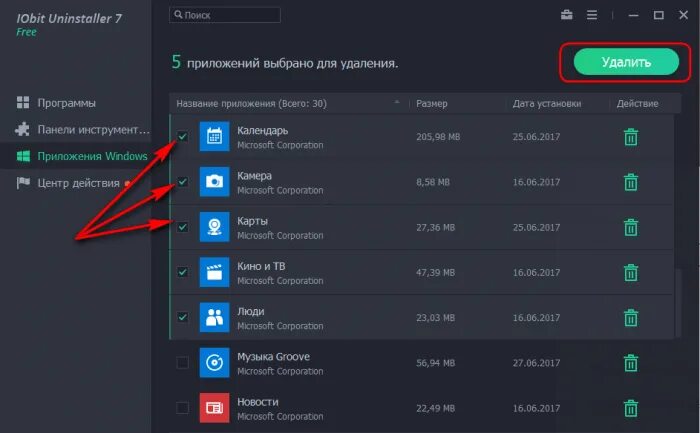Click the Карты app icon
700x433 pixels.
pyautogui.click(x=214, y=227)
